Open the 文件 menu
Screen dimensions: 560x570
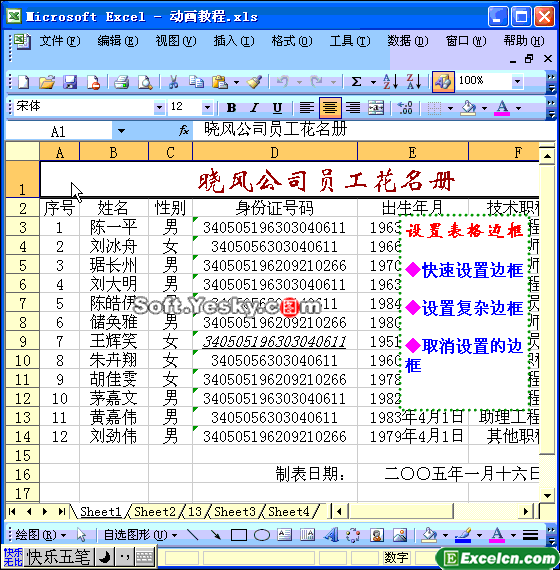(x=59, y=41)
